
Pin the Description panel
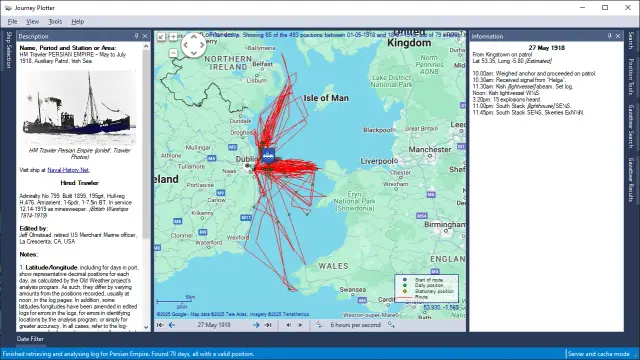pos(137,36)
